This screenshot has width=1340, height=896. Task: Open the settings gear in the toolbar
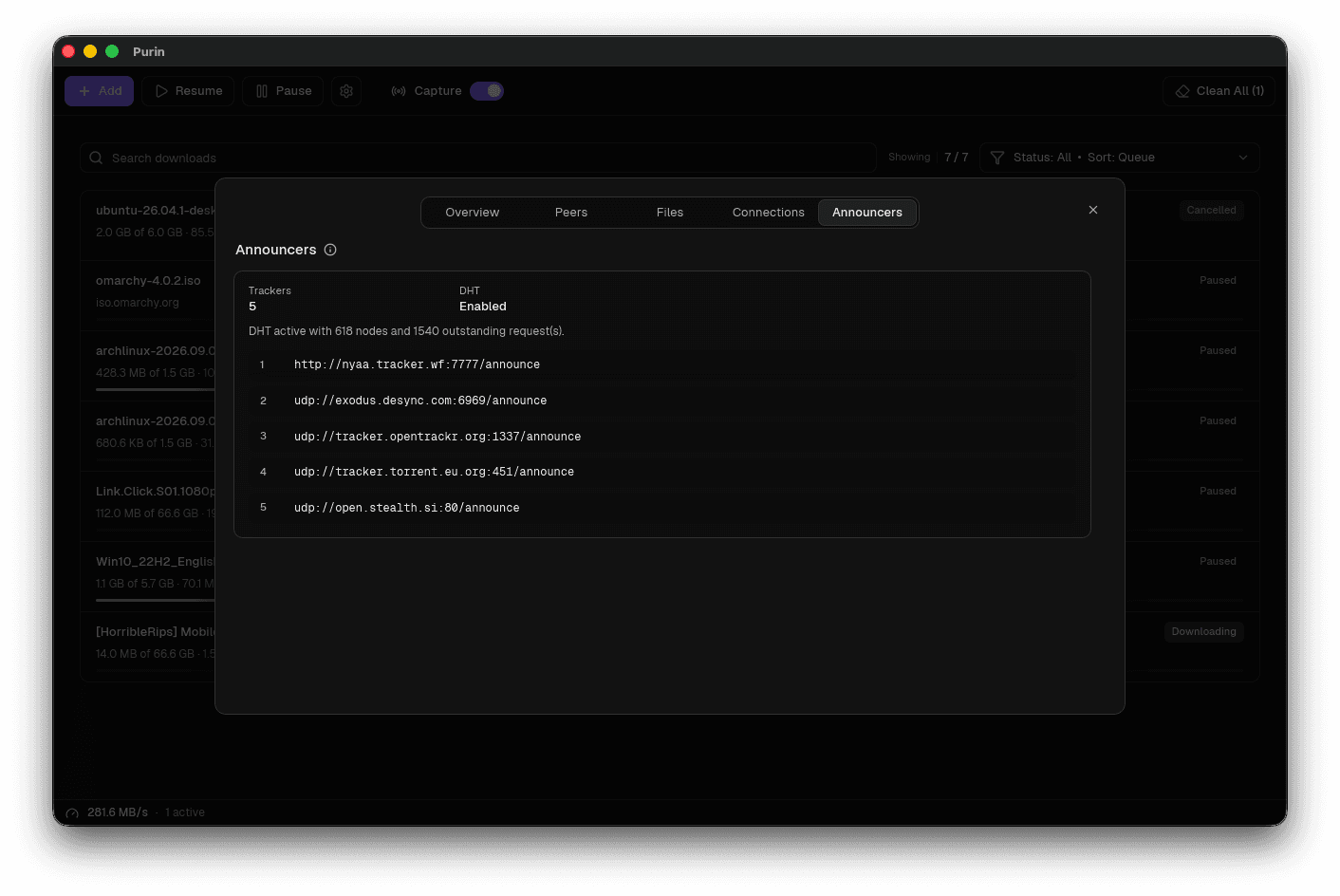(346, 91)
